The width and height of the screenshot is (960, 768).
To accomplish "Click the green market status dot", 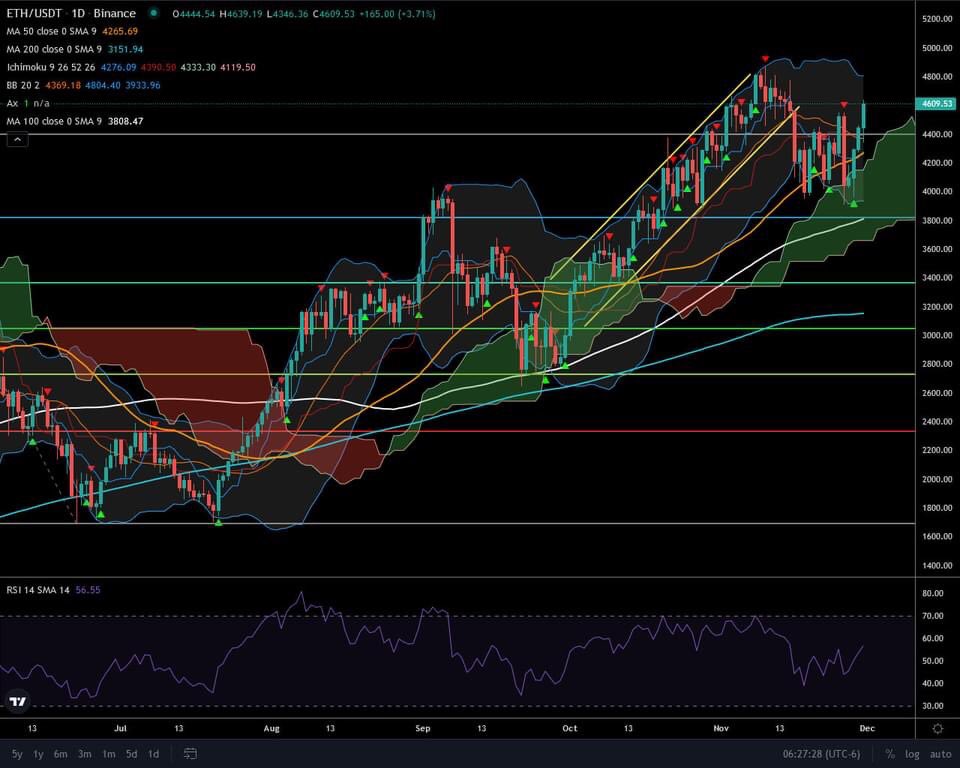I will [x=154, y=13].
